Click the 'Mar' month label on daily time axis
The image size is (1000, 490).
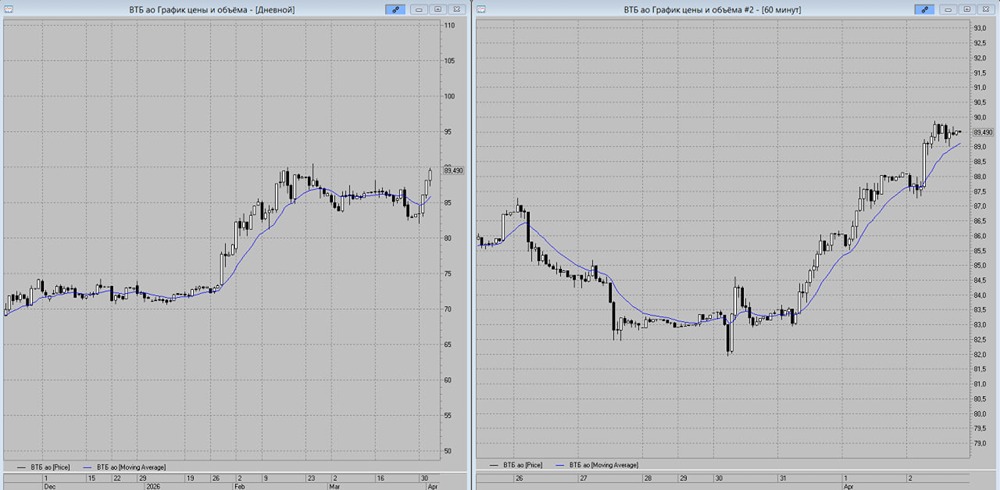(335, 486)
